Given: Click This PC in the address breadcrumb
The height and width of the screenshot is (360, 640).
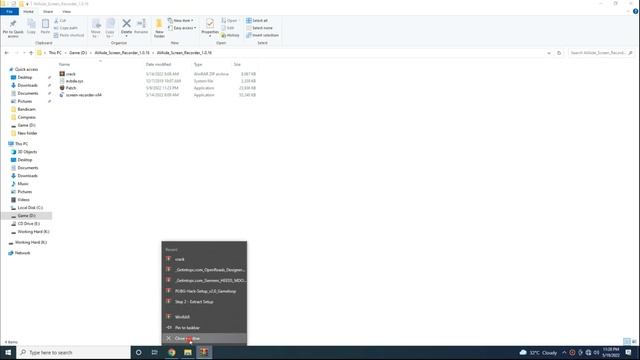Looking at the screenshot, I should coord(55,53).
